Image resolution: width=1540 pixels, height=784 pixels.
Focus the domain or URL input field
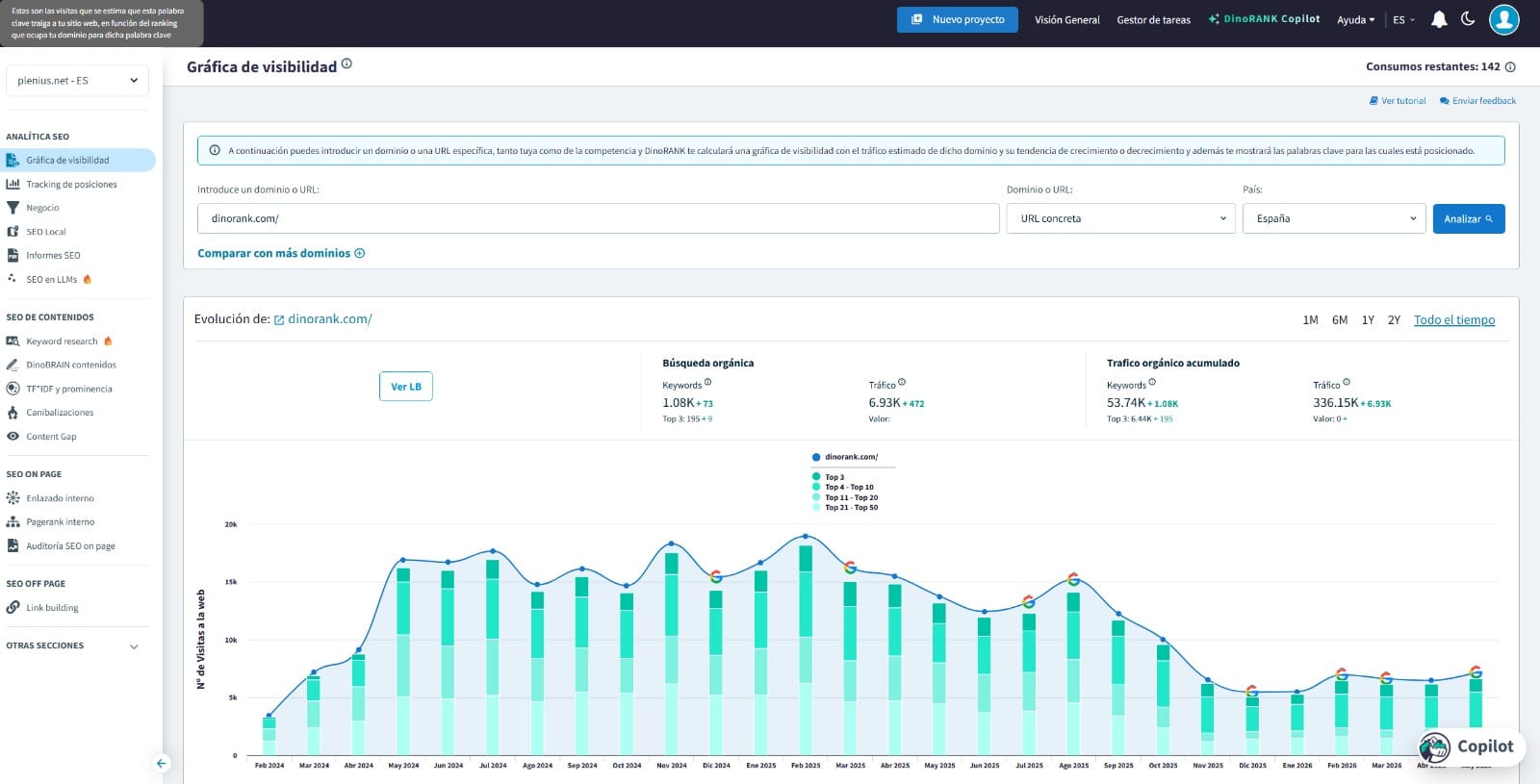[x=598, y=218]
